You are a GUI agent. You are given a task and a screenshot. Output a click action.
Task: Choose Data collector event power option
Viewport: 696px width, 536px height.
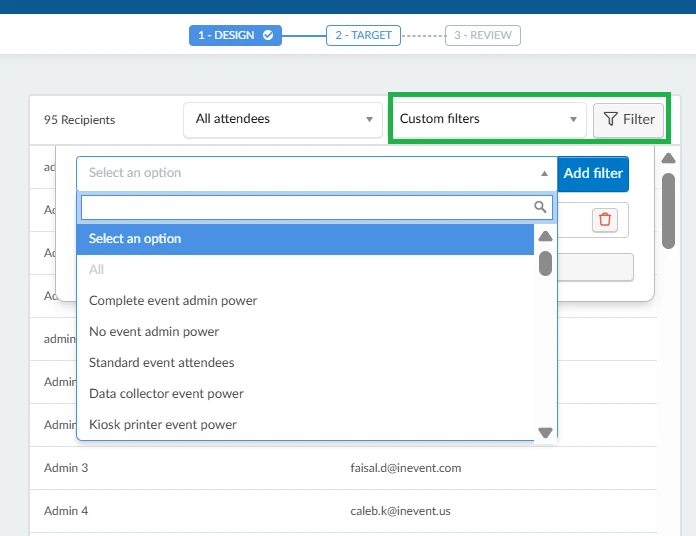[166, 394]
